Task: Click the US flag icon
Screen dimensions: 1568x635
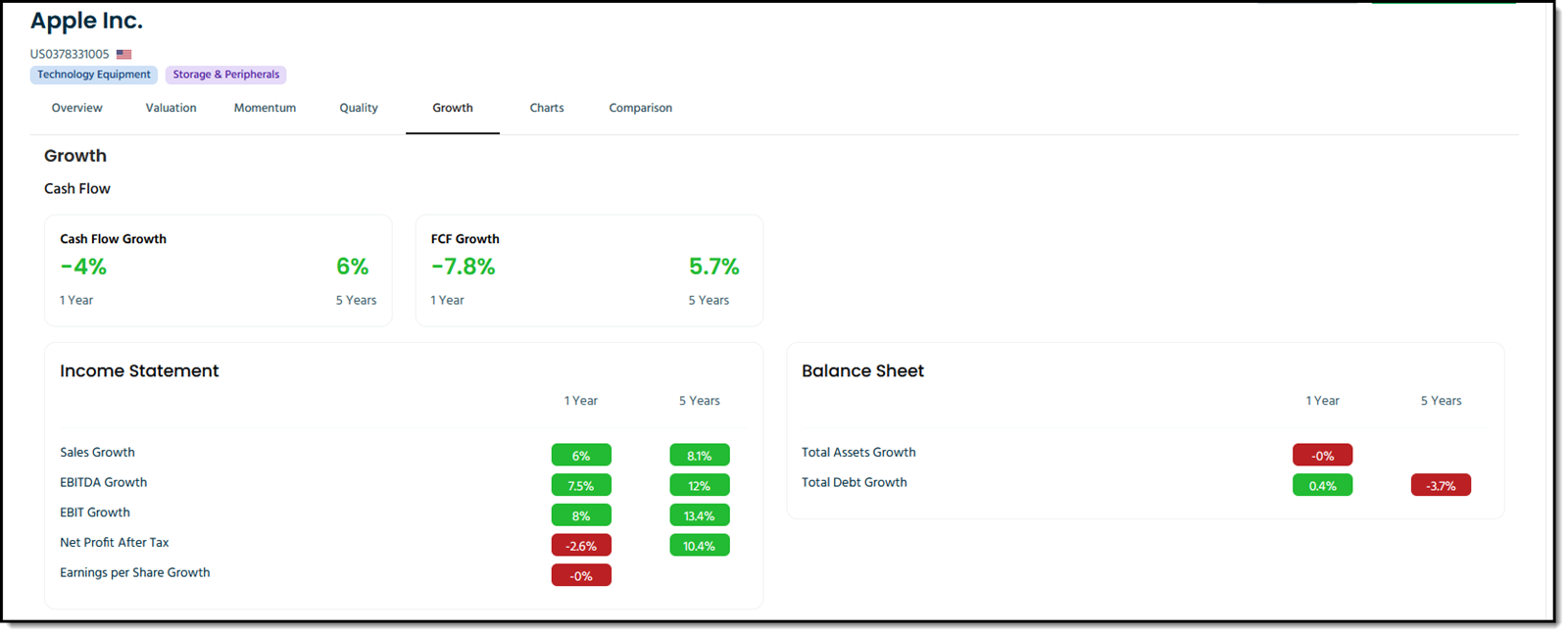Action: point(123,55)
